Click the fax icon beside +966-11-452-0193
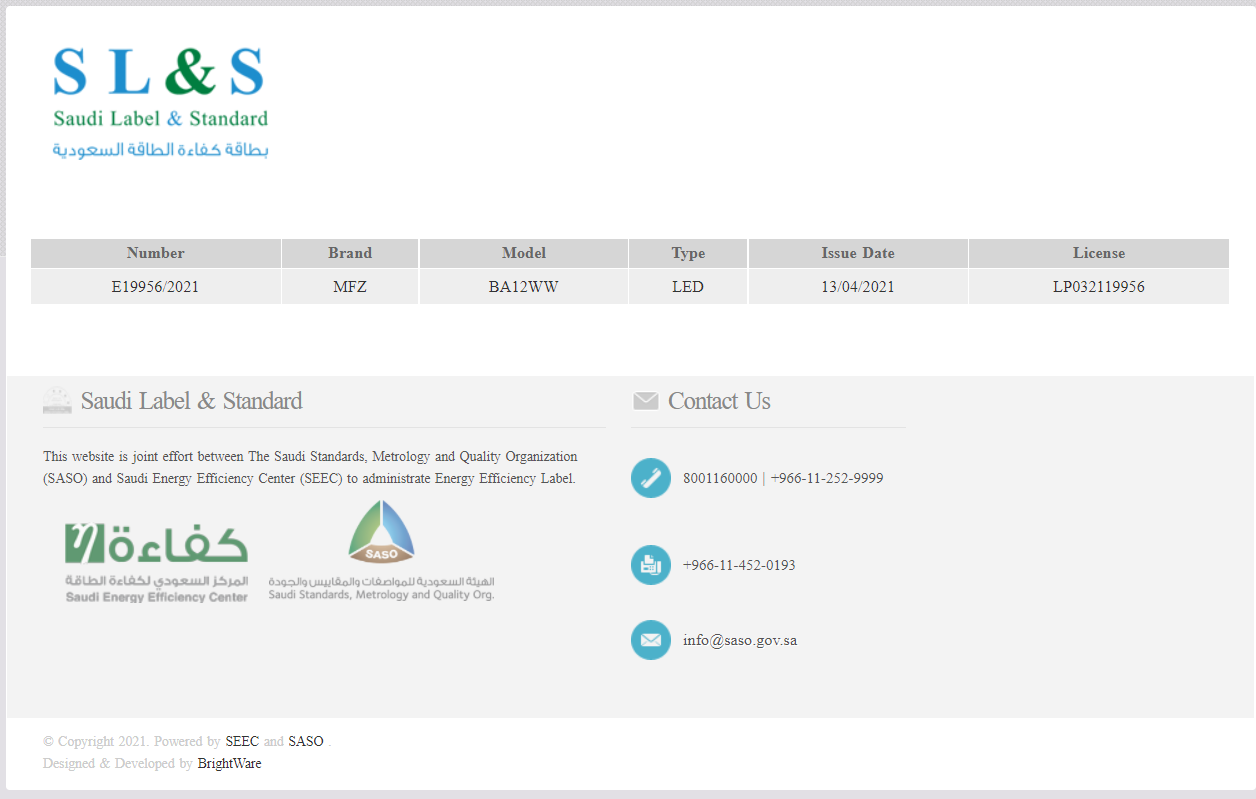Viewport: 1256px width, 799px height. [x=651, y=565]
